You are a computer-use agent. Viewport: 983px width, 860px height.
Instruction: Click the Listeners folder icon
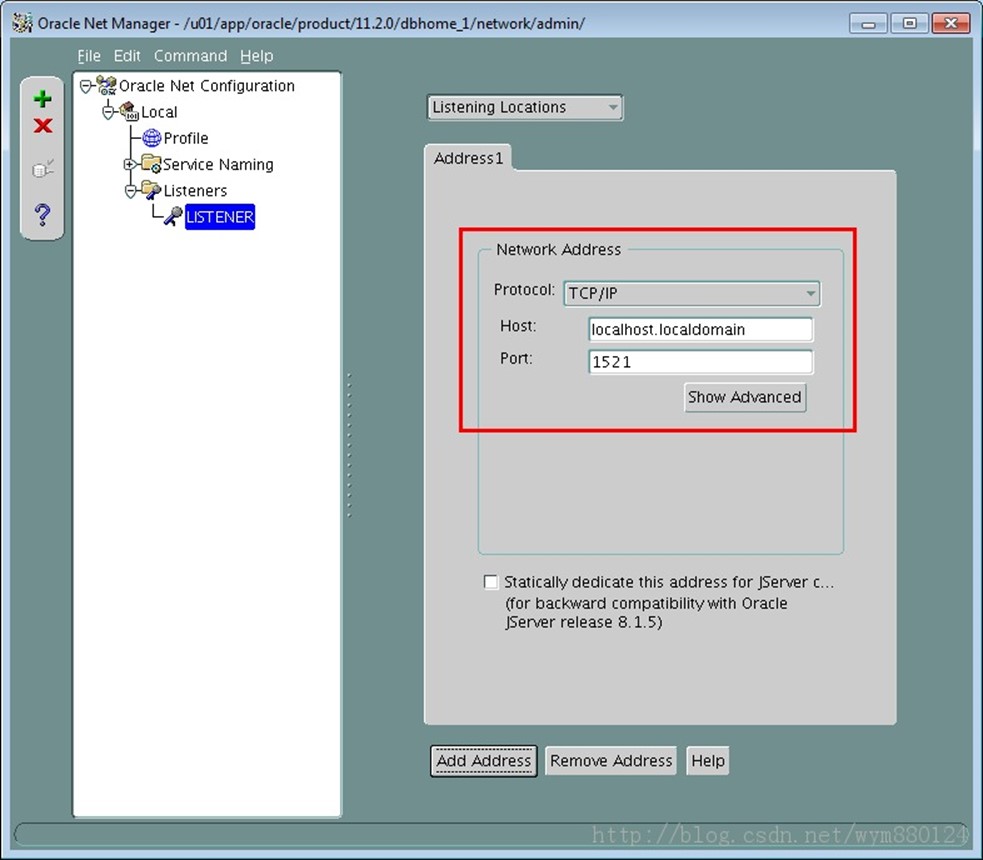click(150, 190)
